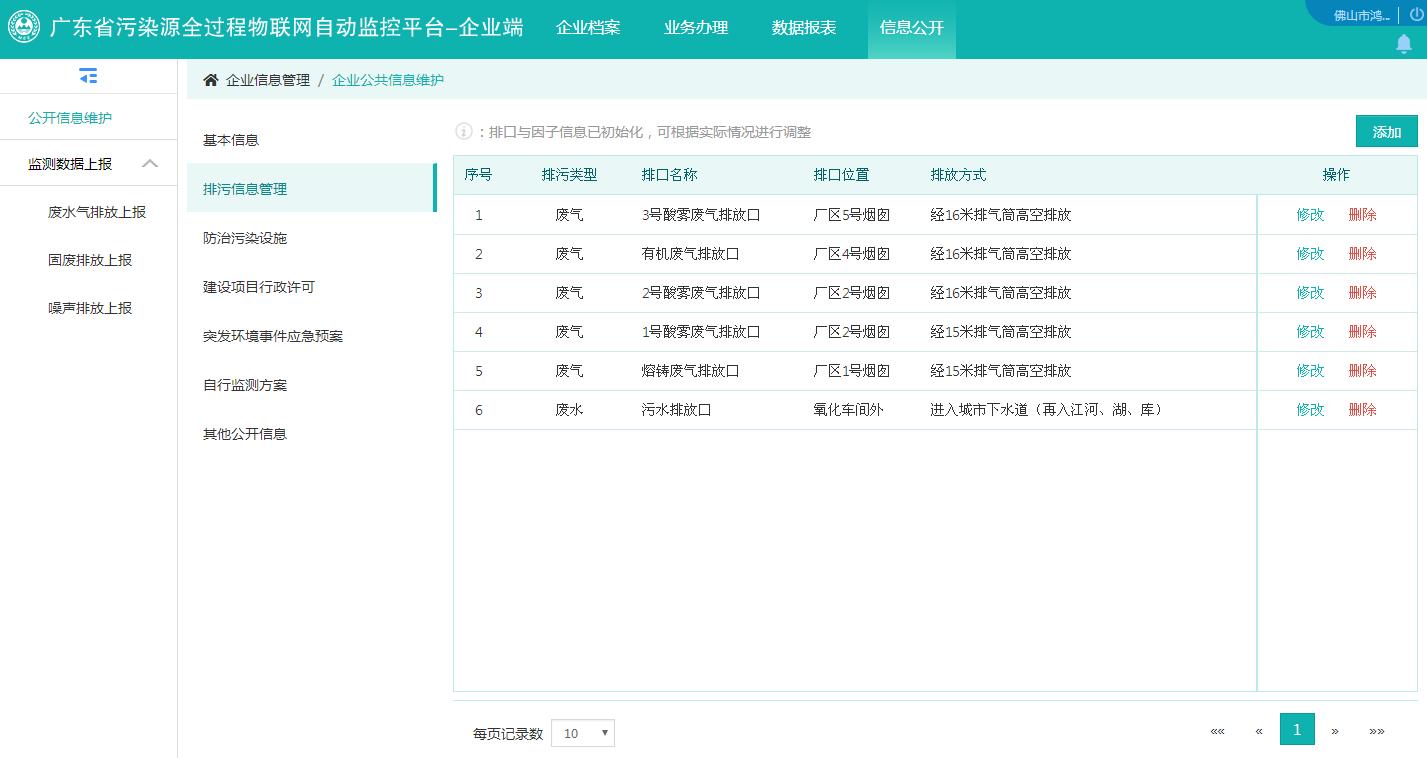Open notifications with the bell icon
The width and height of the screenshot is (1427, 758).
(x=1404, y=44)
